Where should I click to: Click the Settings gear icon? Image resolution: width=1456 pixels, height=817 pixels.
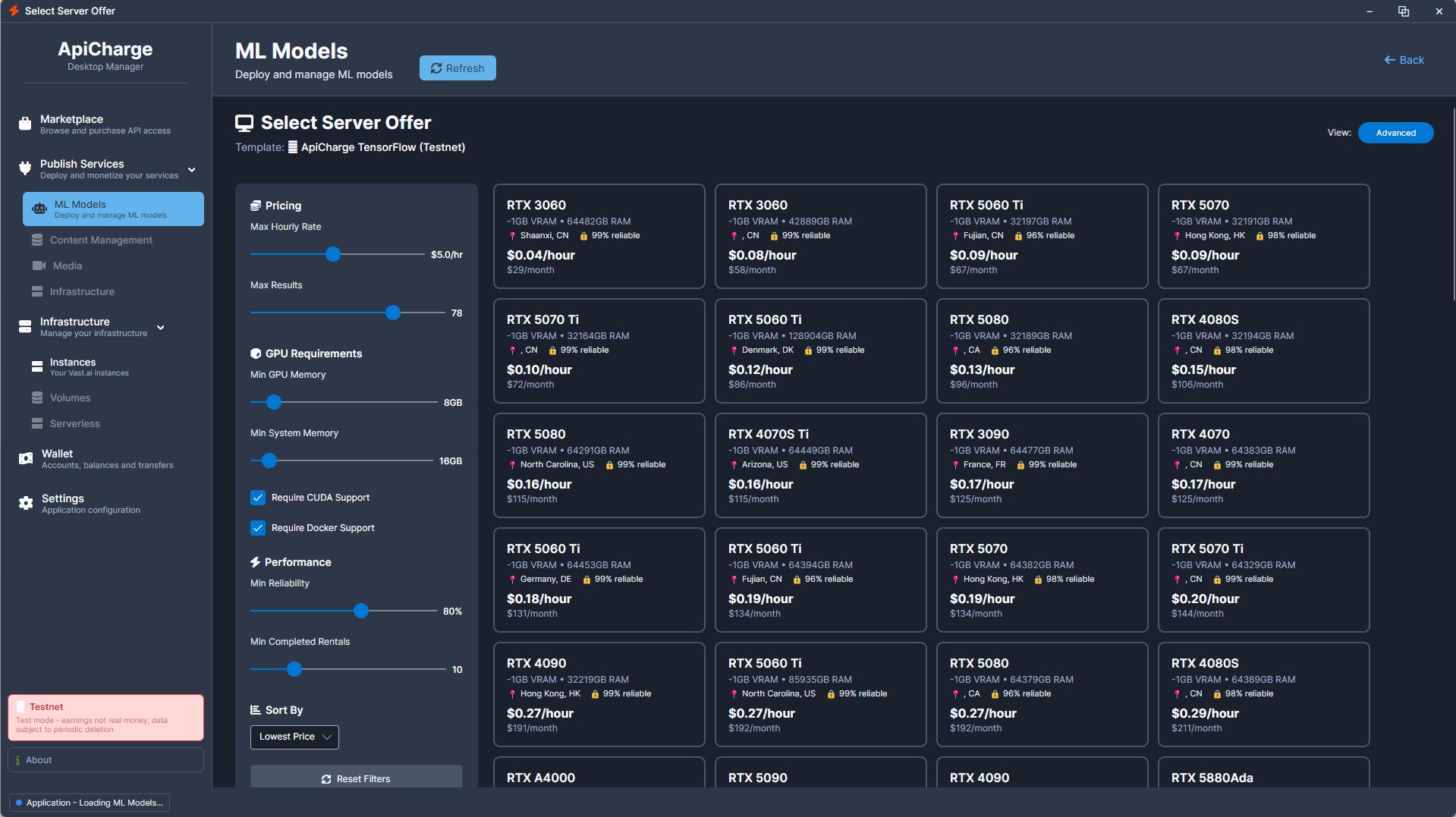coord(26,503)
